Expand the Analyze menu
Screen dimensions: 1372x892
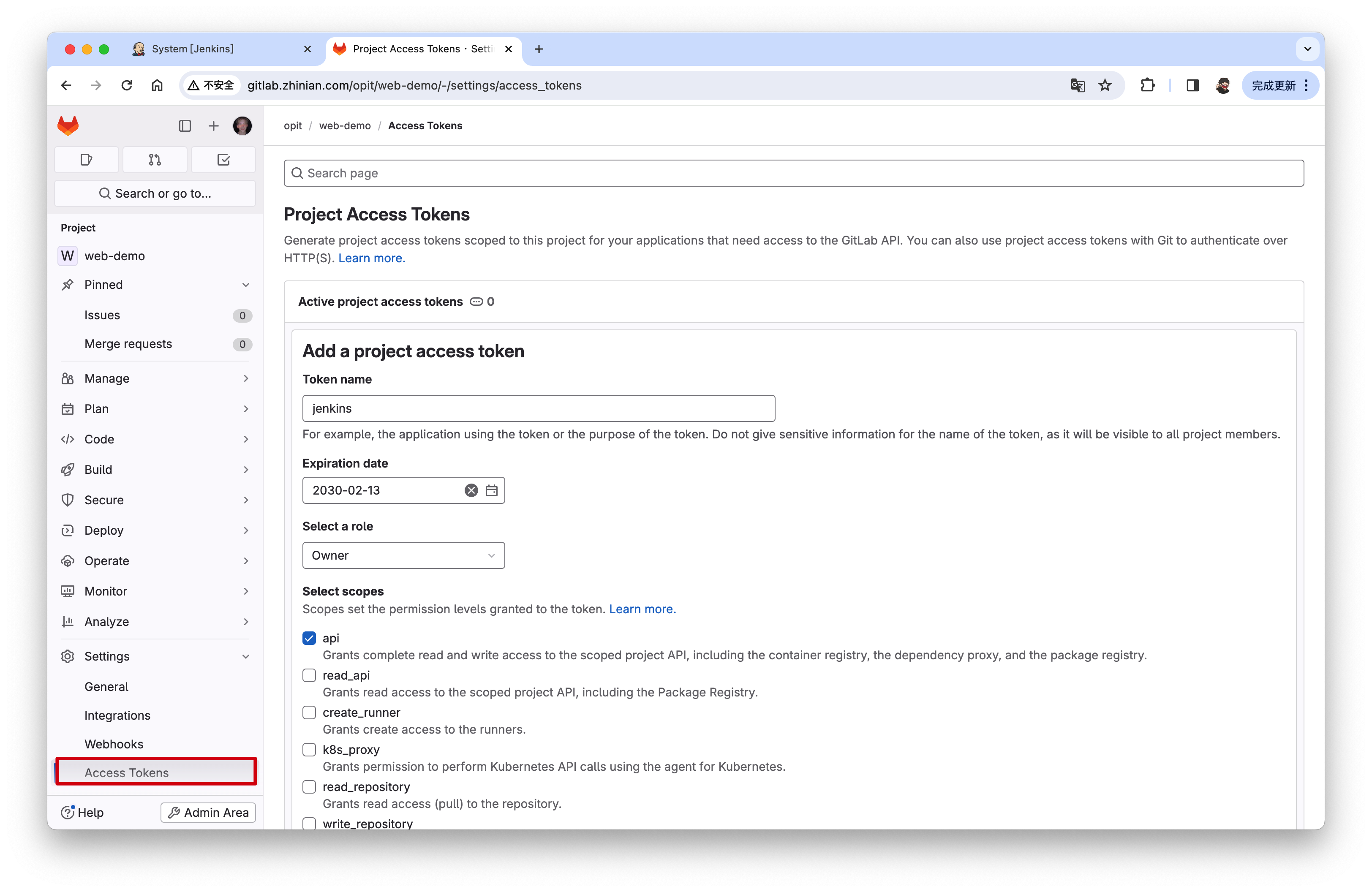pyautogui.click(x=155, y=622)
